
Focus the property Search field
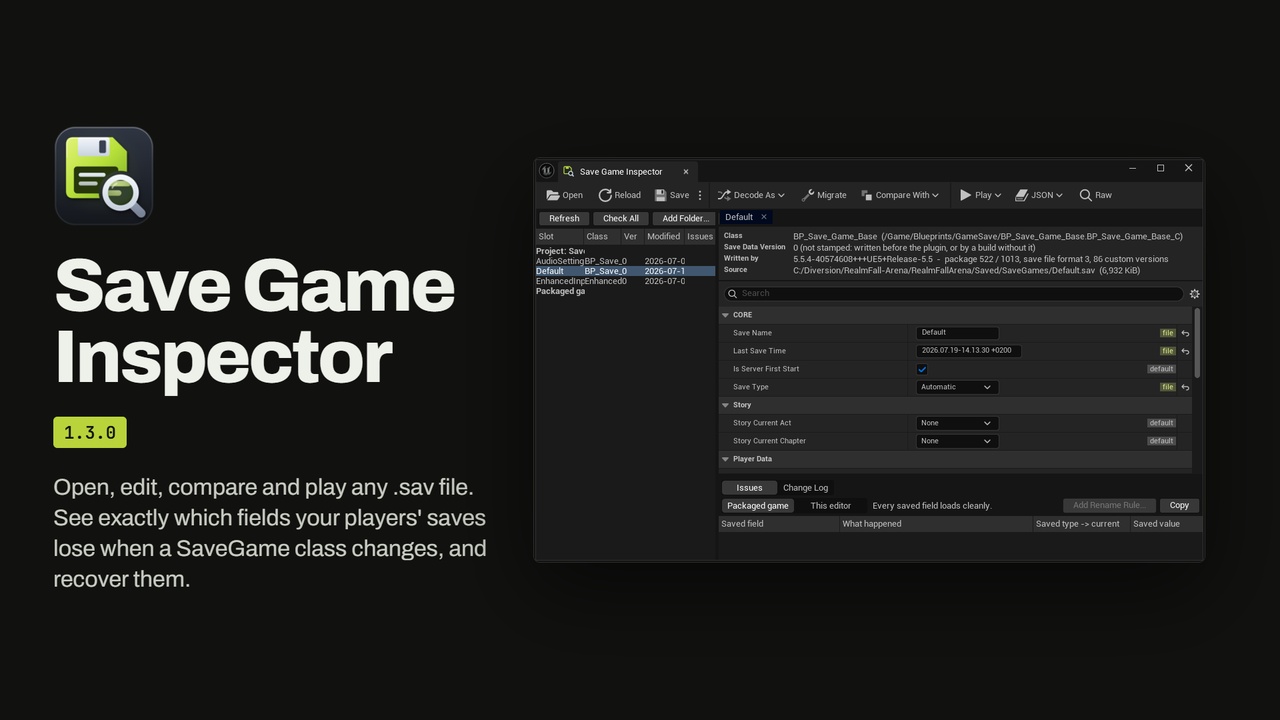tap(953, 294)
